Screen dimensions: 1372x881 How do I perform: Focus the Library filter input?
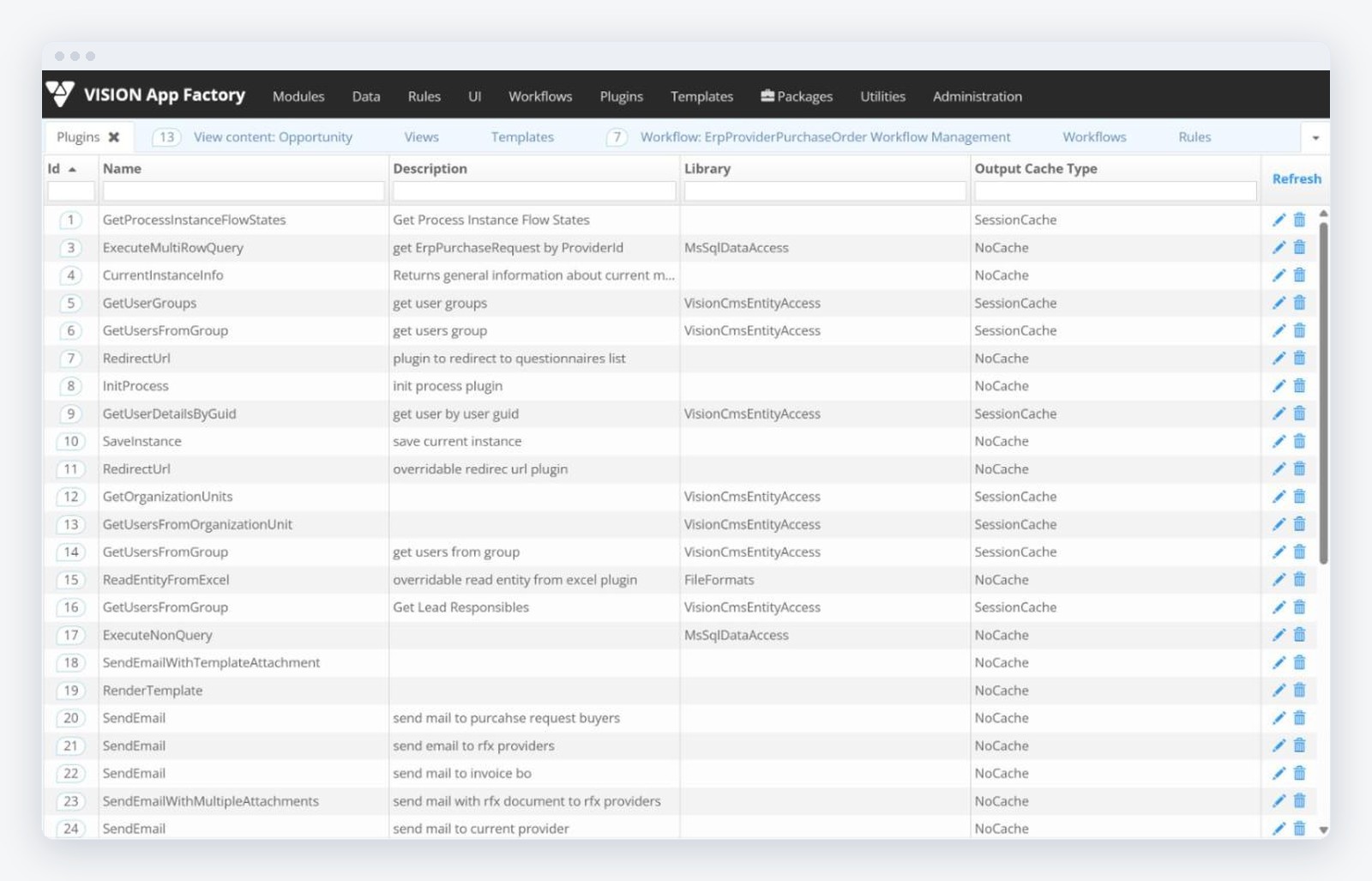[825, 191]
